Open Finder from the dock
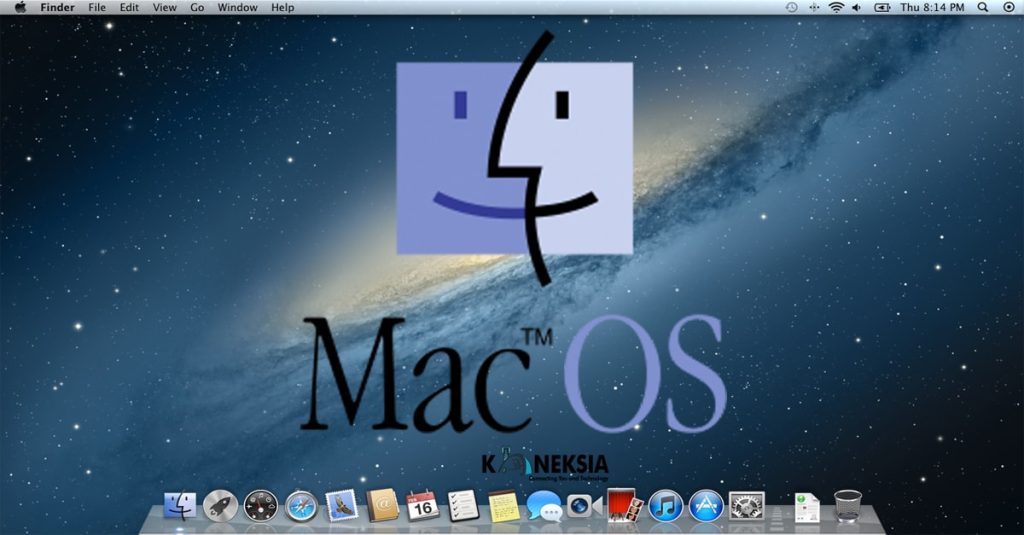This screenshot has width=1024, height=535. [179, 506]
